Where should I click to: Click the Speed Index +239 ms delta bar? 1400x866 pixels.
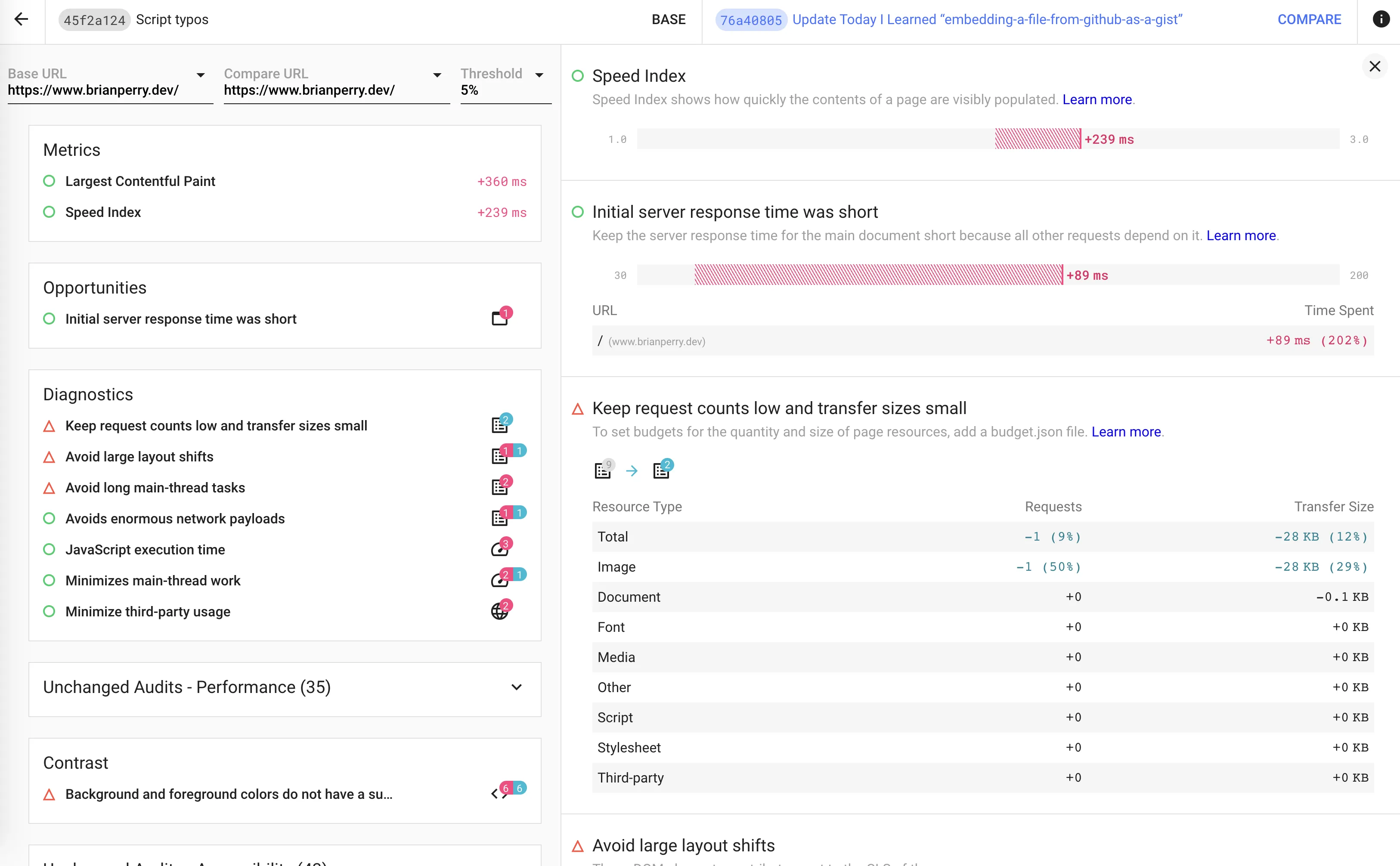point(1038,139)
